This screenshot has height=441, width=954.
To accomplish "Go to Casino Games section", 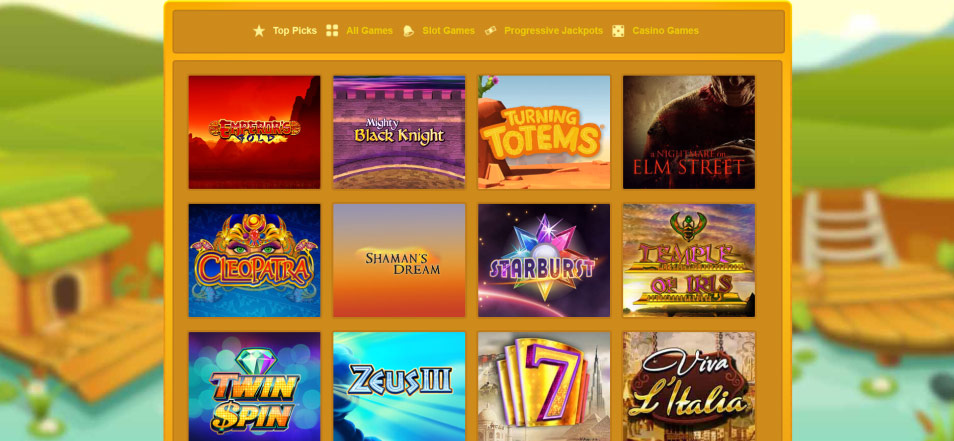I will [666, 30].
